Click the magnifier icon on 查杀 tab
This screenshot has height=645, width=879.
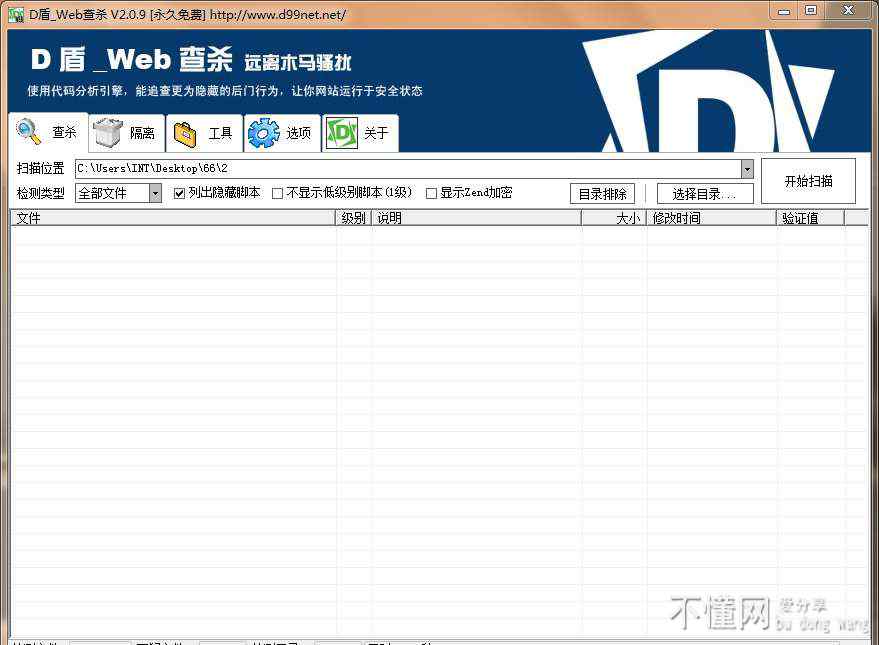pos(29,132)
